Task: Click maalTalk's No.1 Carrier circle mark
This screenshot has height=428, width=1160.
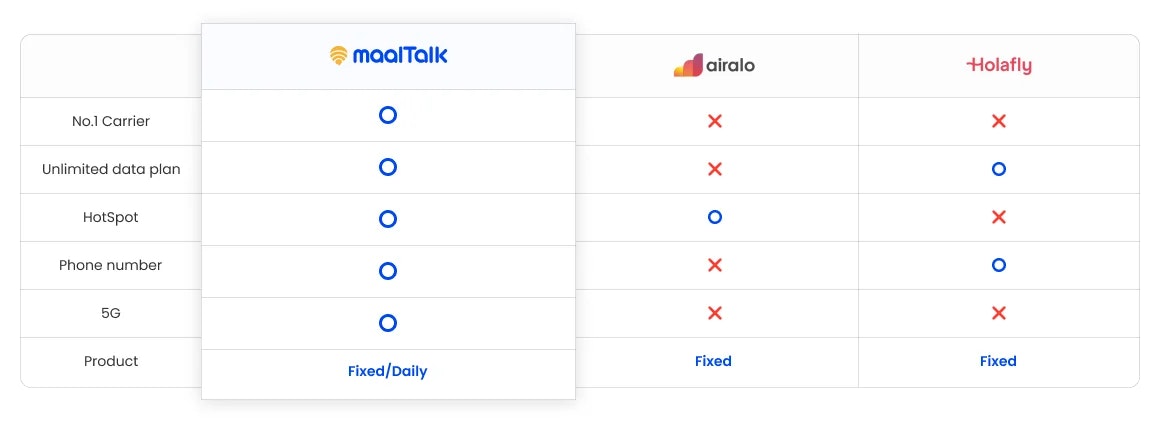Action: pyautogui.click(x=388, y=115)
